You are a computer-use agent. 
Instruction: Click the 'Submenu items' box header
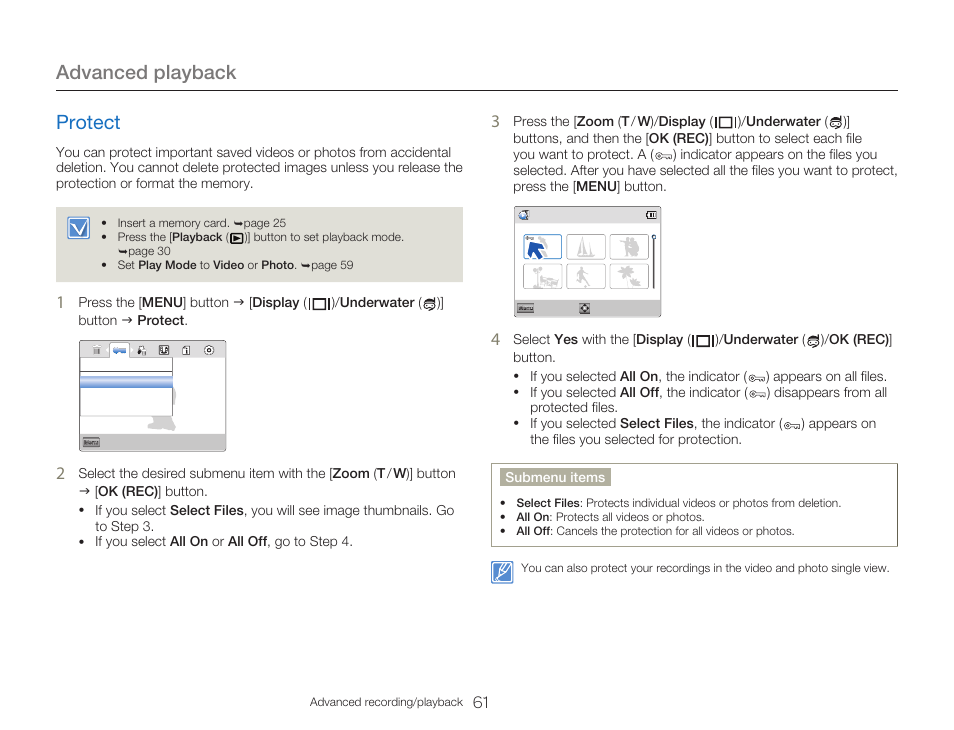[555, 478]
